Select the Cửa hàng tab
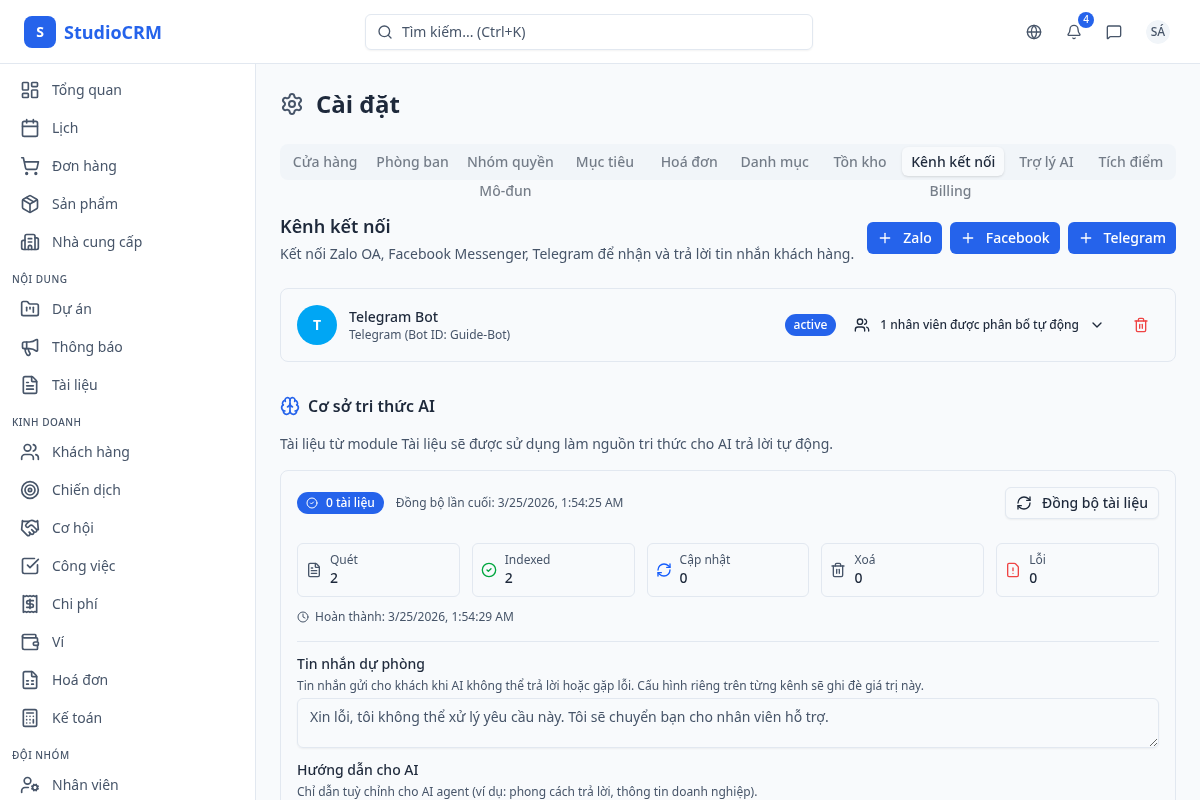 [x=325, y=162]
